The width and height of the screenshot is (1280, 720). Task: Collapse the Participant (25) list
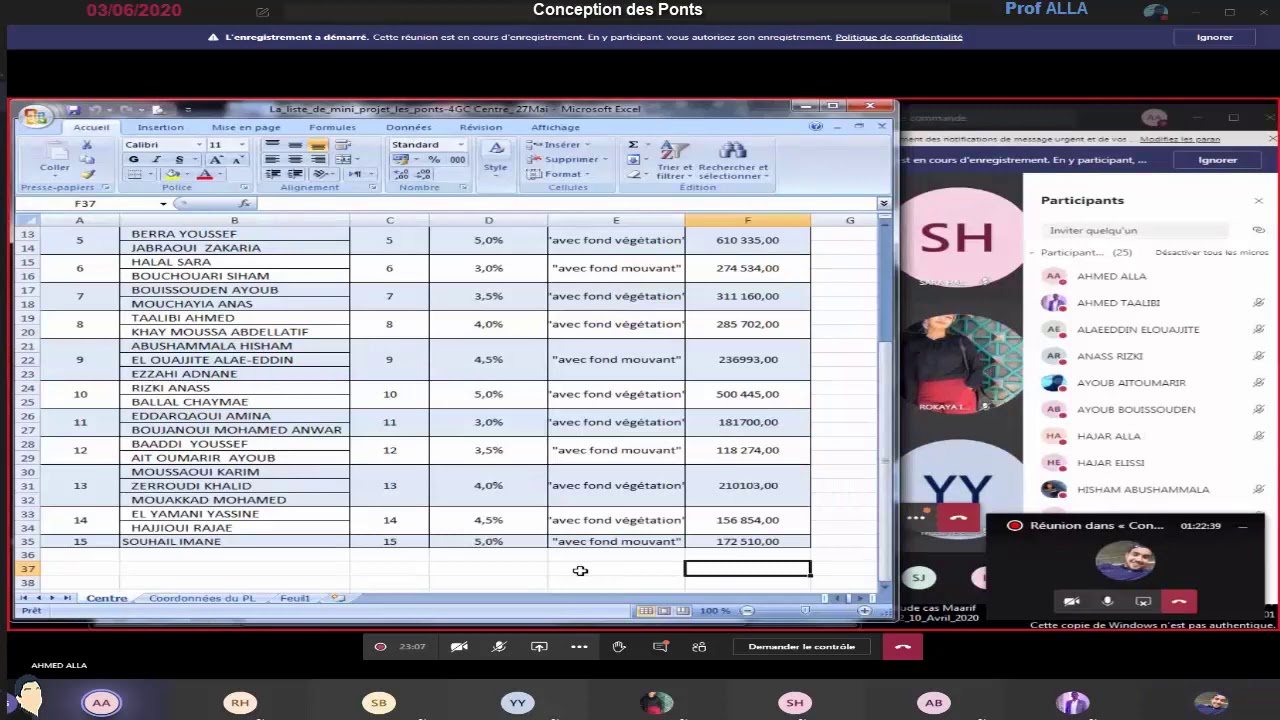pyautogui.click(x=1033, y=253)
